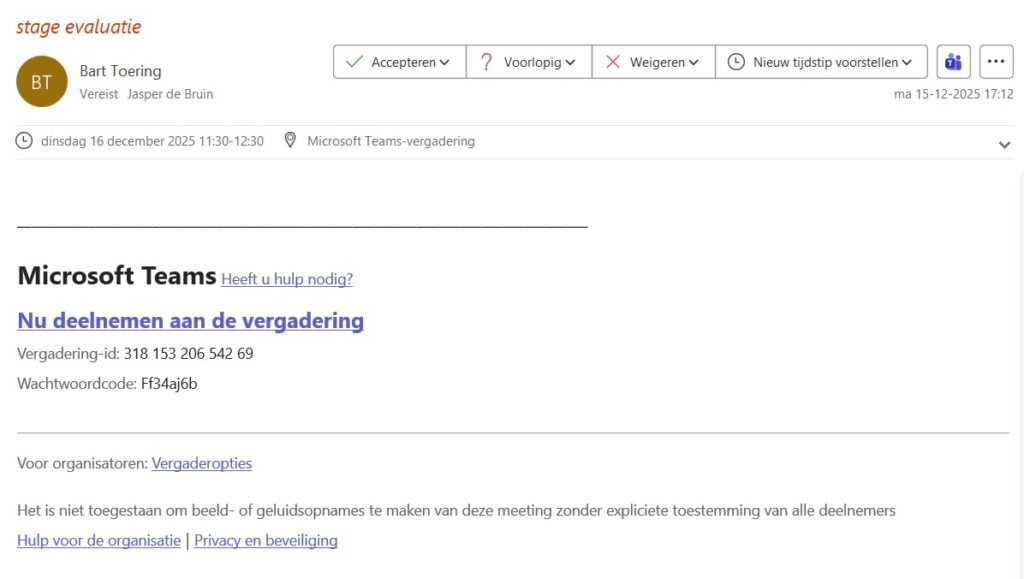Screen dimensions: 1024x579
Task: Click the clock icon beside the meeting date
Action: 23,141
